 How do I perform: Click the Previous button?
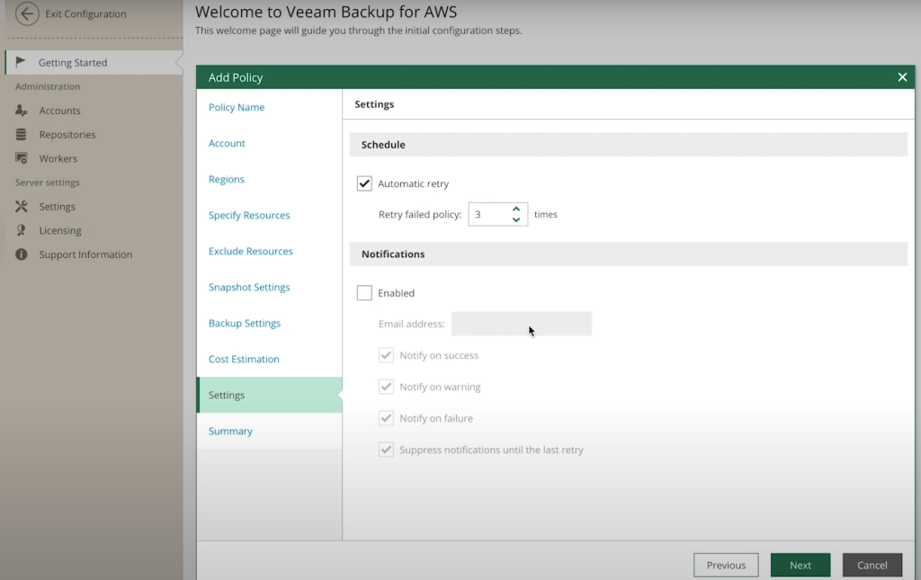click(726, 565)
